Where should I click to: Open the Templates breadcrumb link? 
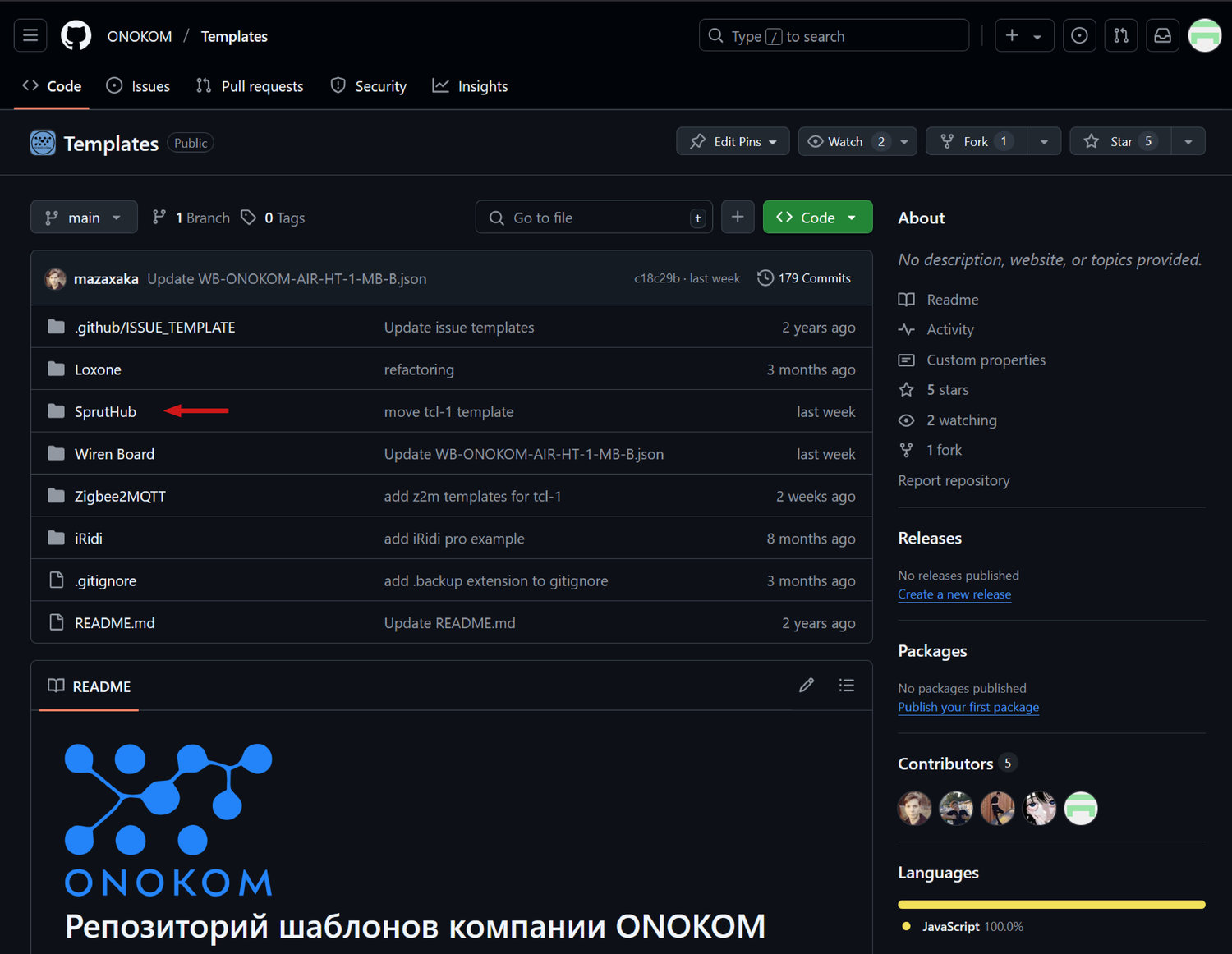click(x=234, y=36)
